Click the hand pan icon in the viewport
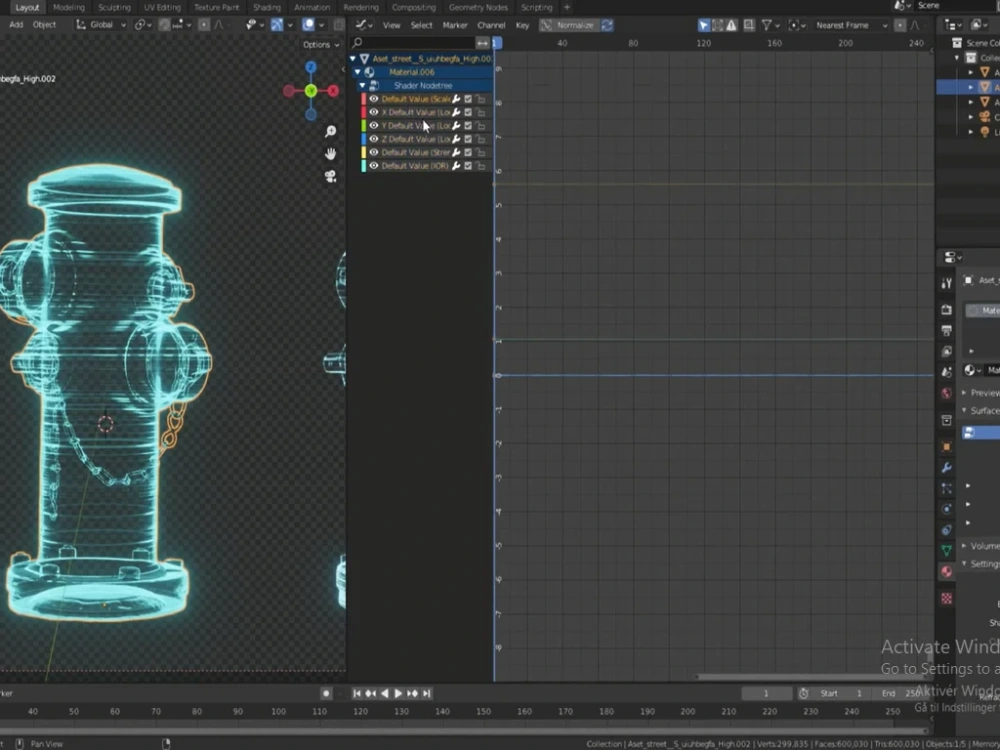This screenshot has width=1000, height=750. click(x=330, y=153)
